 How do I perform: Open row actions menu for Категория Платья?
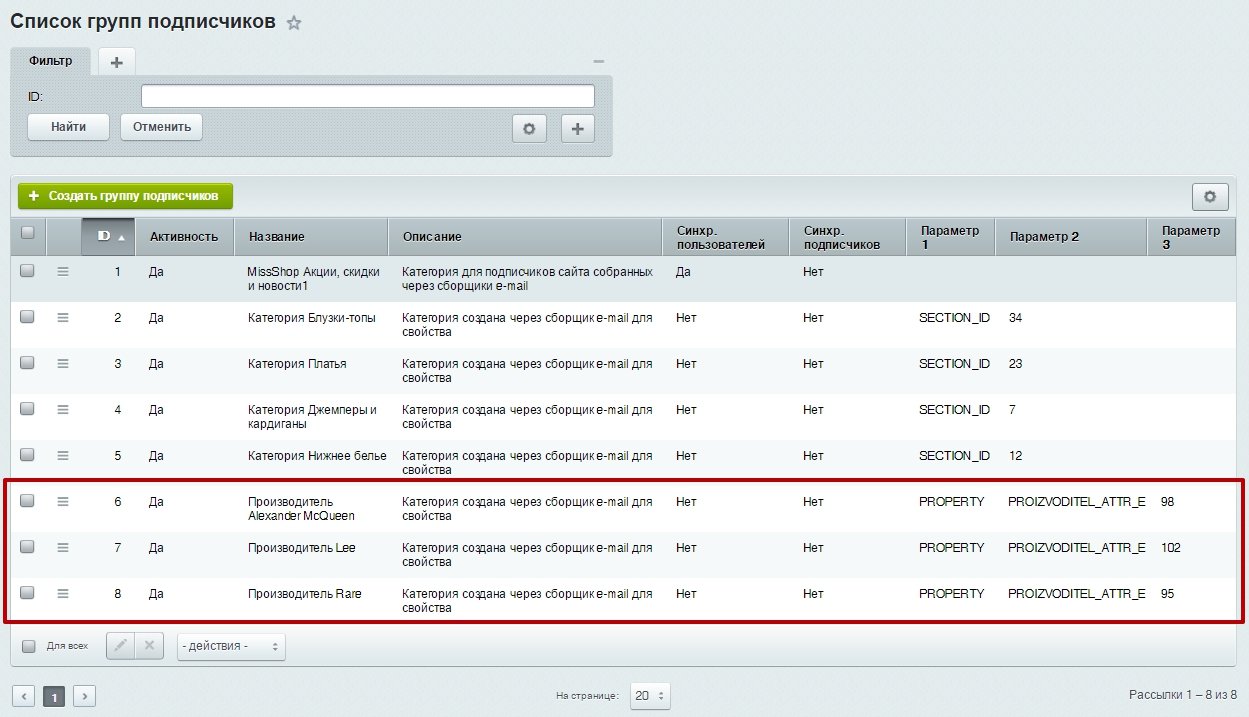tap(63, 363)
